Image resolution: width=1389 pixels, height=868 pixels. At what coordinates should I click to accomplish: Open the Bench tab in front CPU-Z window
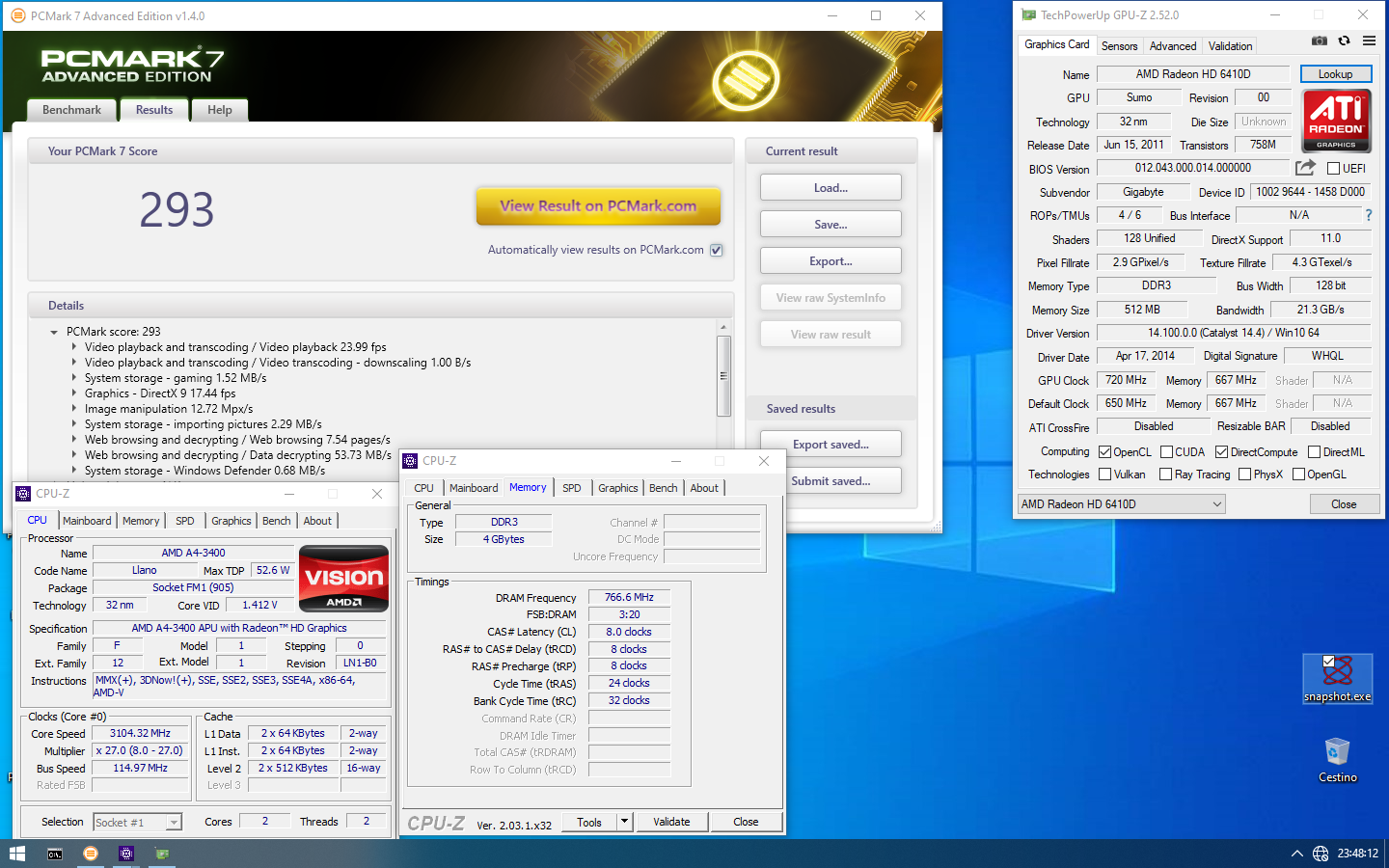[663, 488]
